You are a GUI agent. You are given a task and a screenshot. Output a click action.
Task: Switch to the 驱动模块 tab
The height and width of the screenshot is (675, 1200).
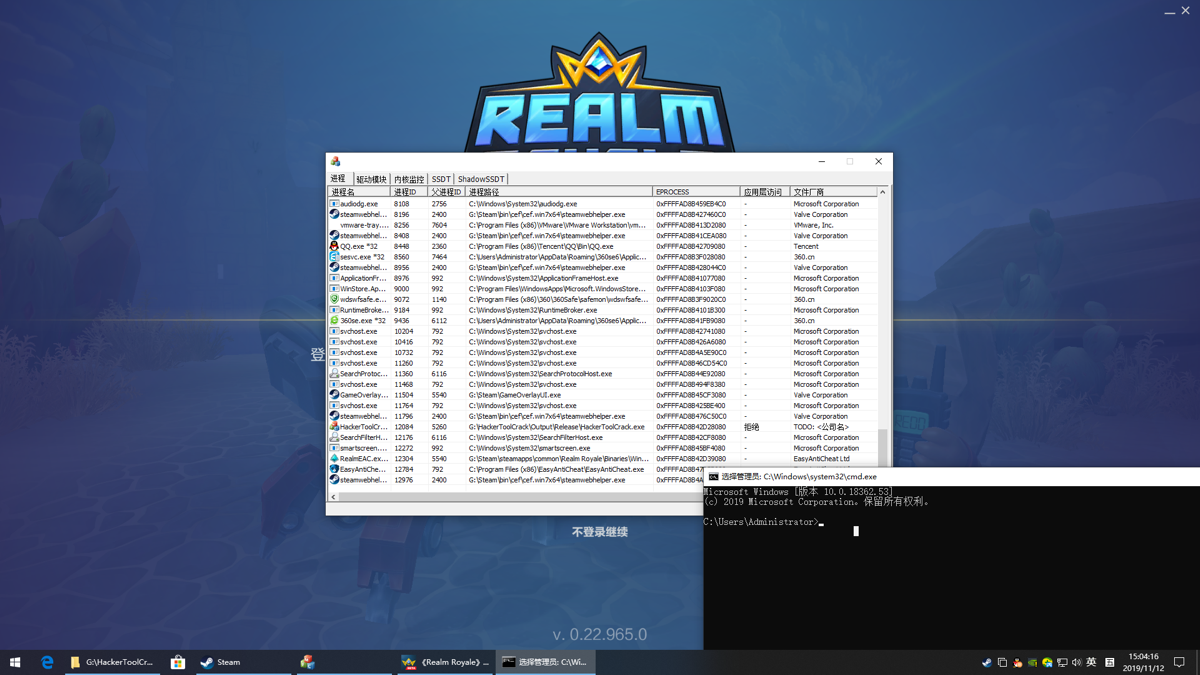pos(371,180)
